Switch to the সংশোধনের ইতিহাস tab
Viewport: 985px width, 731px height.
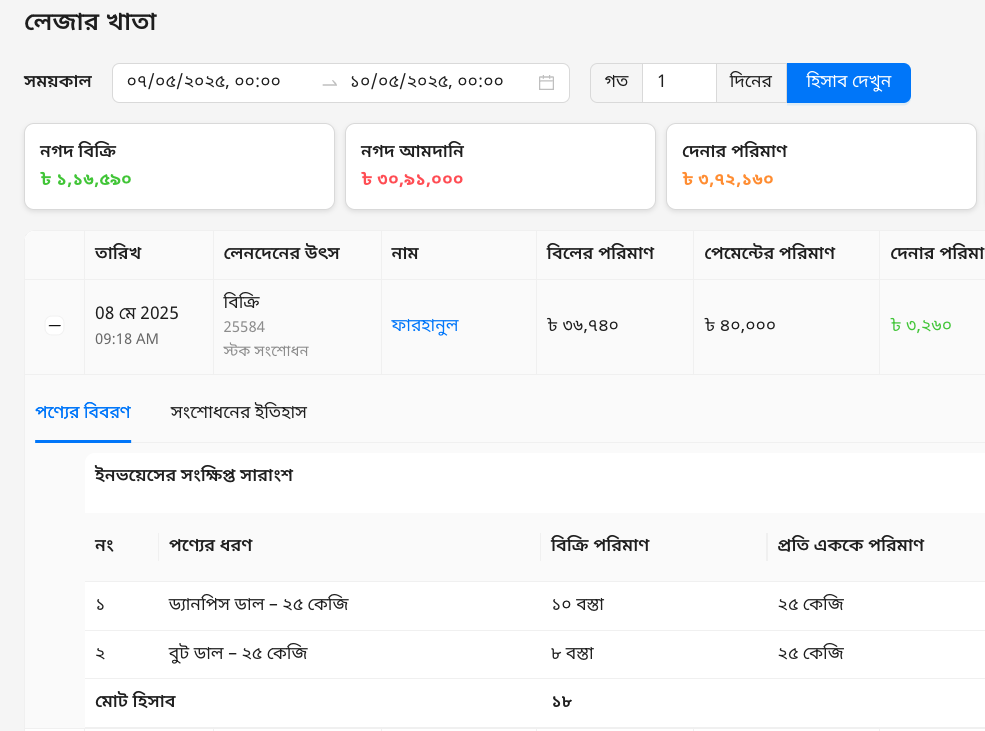pos(238,411)
